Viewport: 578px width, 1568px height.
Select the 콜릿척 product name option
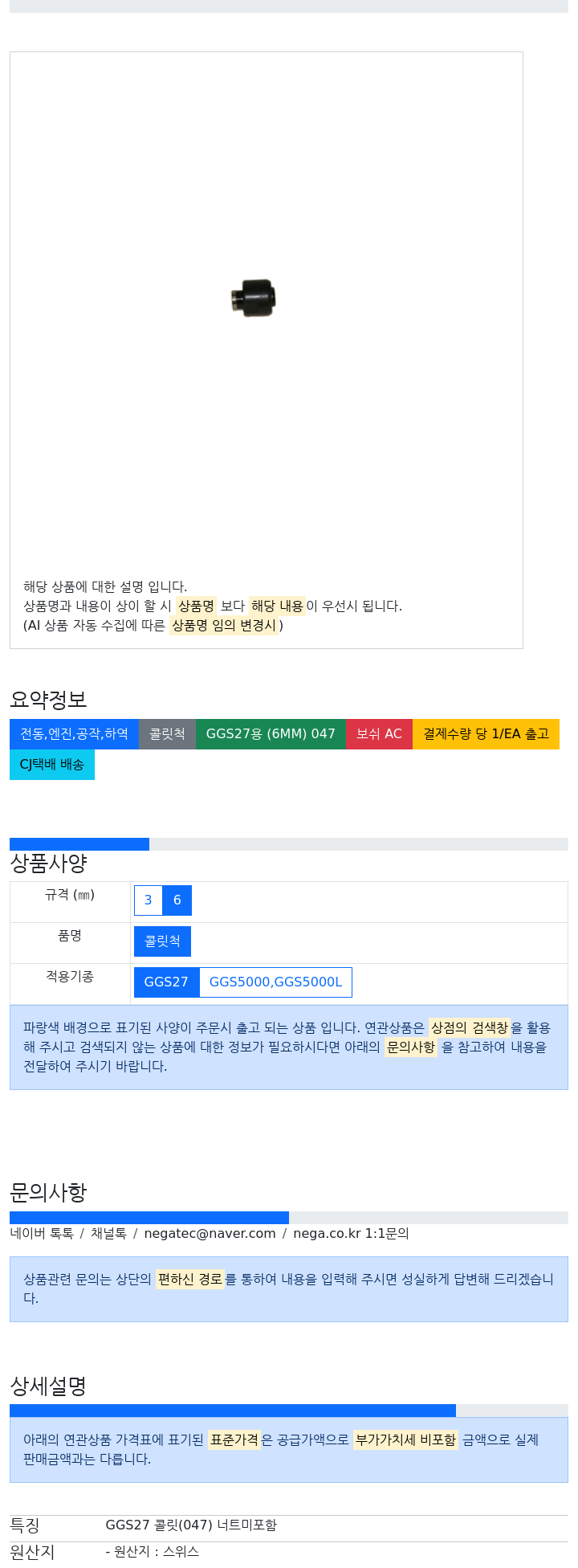coord(162,941)
